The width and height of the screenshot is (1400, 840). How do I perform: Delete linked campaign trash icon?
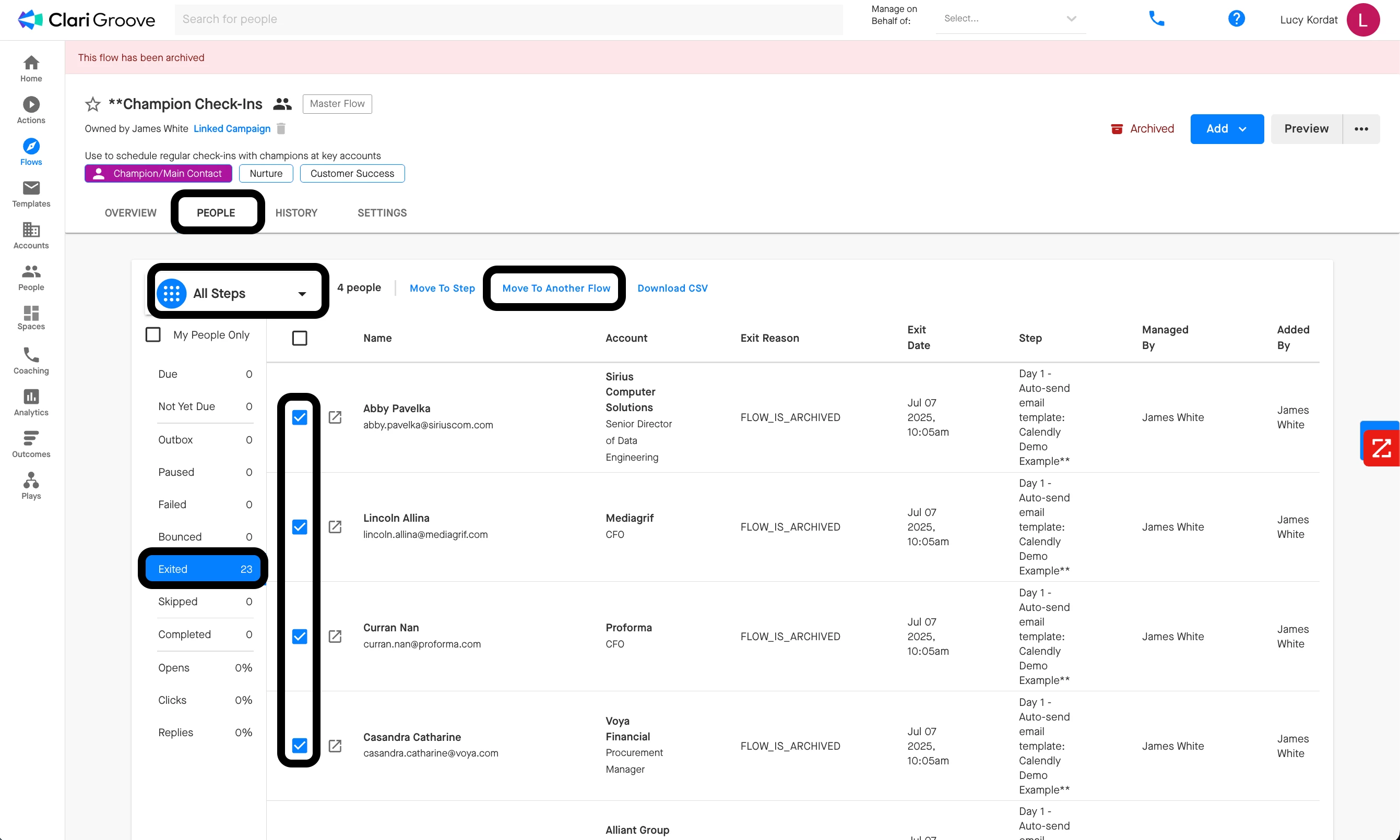tap(281, 128)
